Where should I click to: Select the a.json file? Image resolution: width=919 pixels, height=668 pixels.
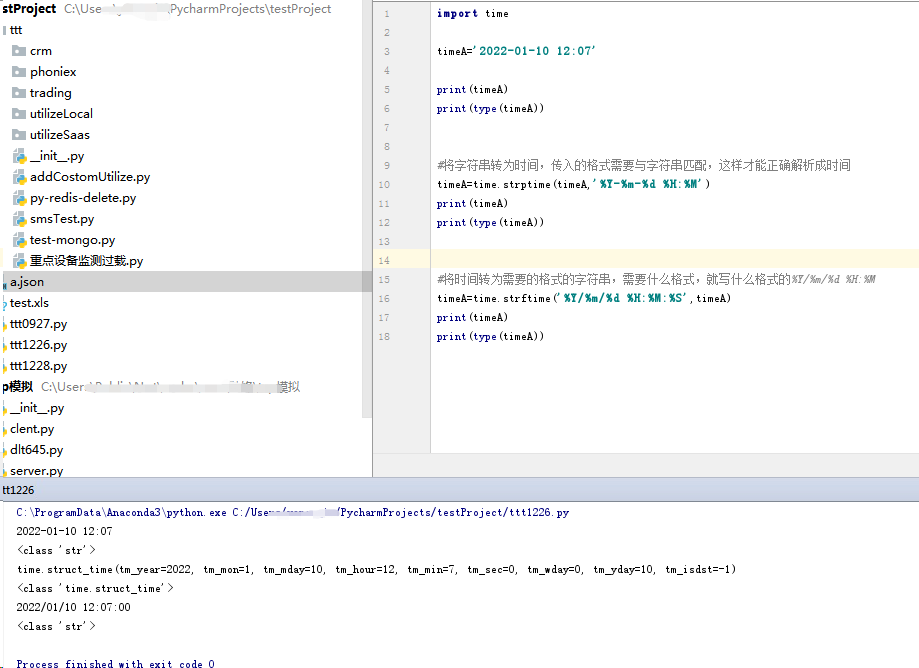[x=27, y=282]
